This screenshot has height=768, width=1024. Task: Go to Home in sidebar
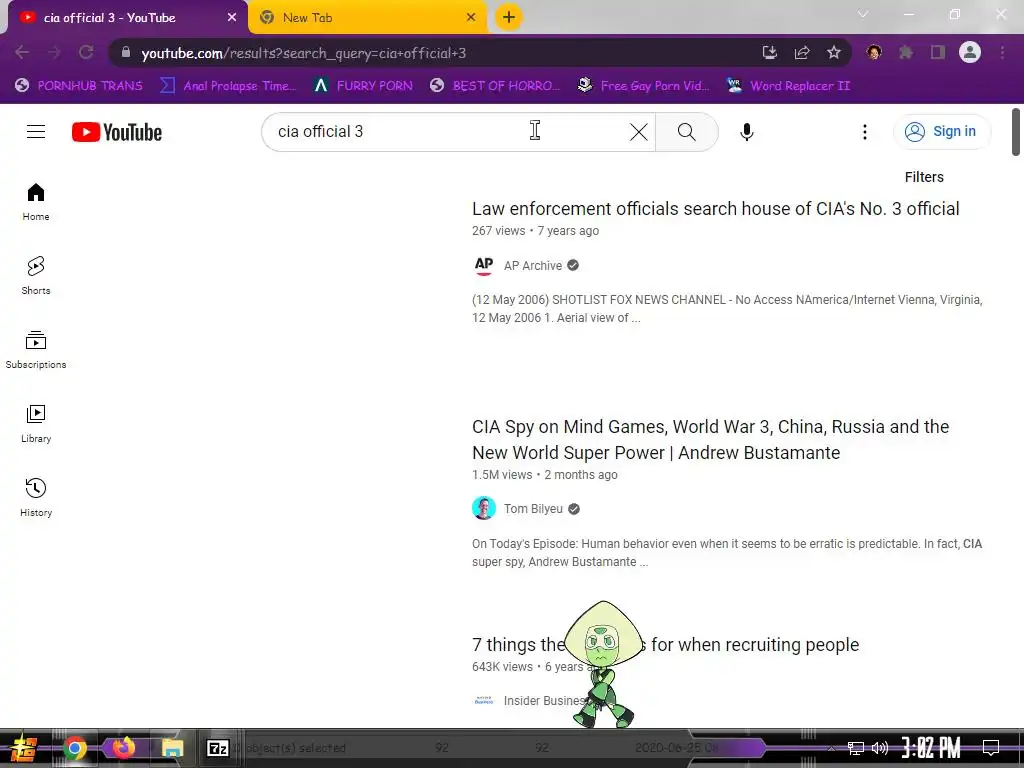click(x=36, y=202)
